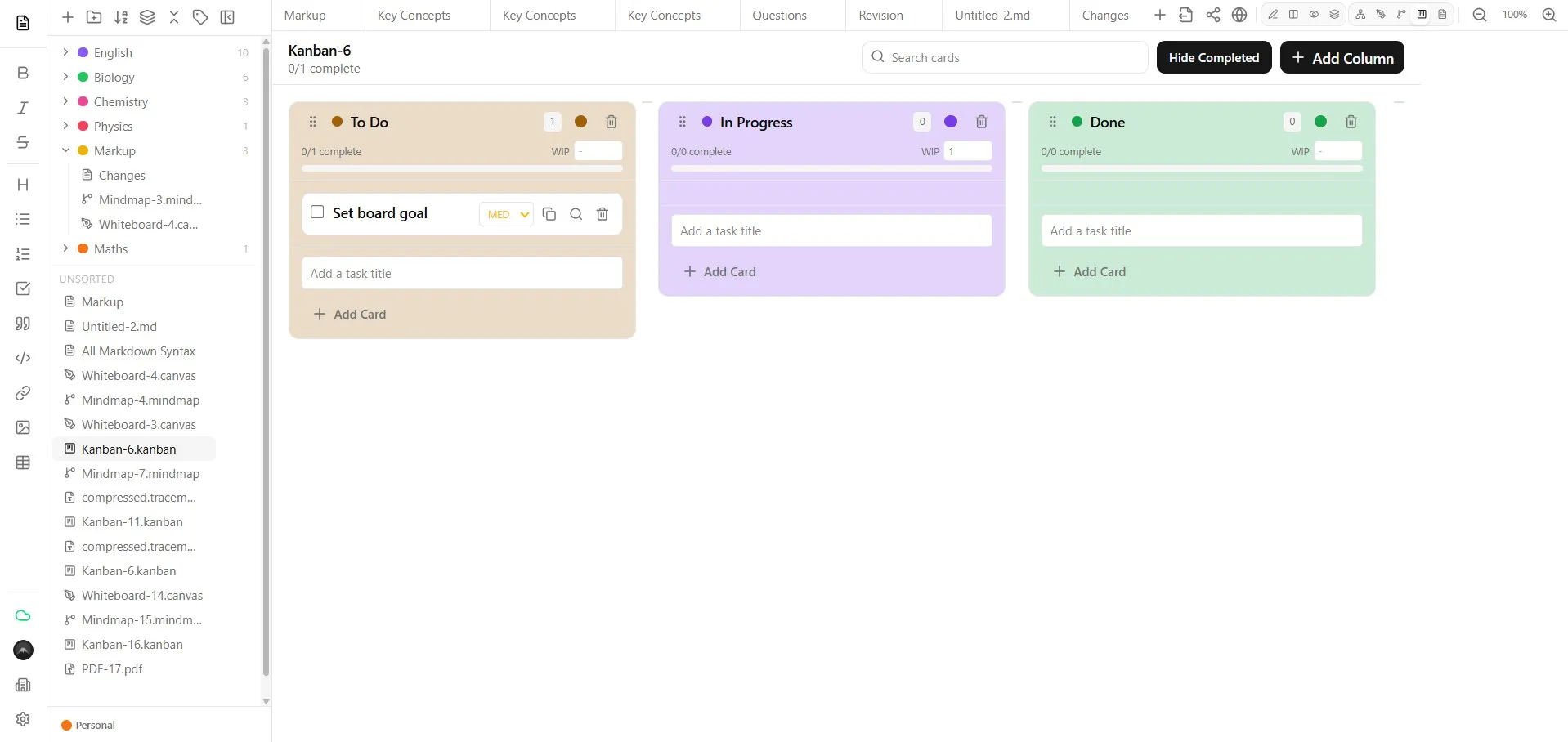Switch to the Revision tab

(x=880, y=16)
